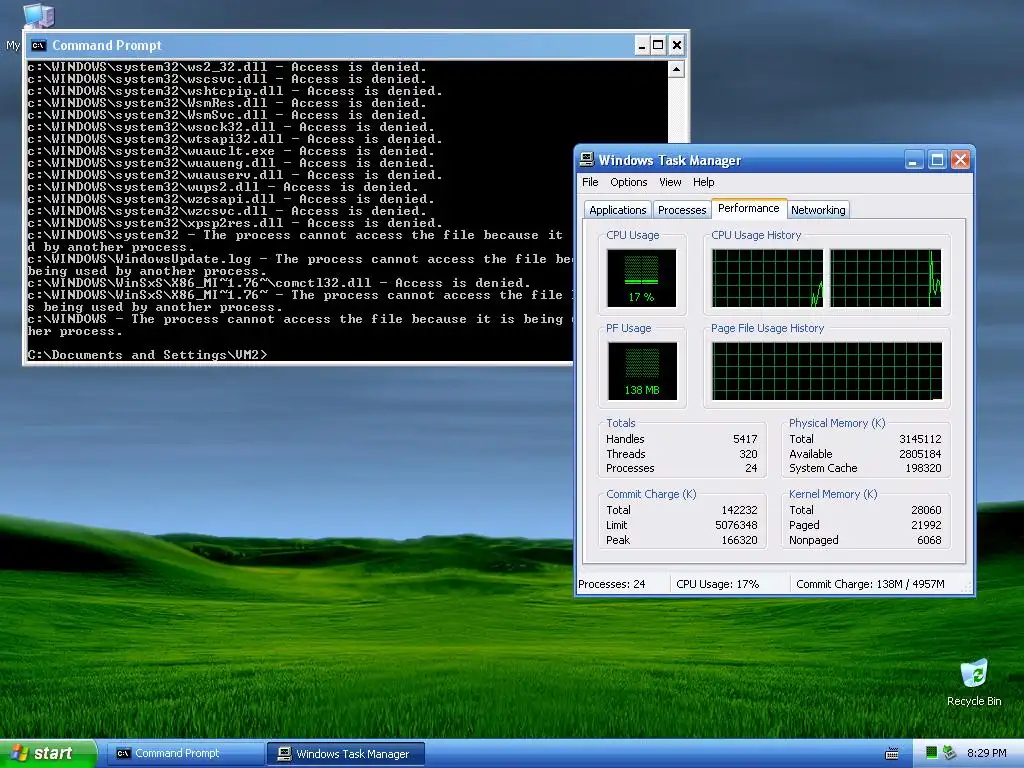Click the CPU Usage 17 % gauge
The image size is (1024, 768).
[641, 278]
